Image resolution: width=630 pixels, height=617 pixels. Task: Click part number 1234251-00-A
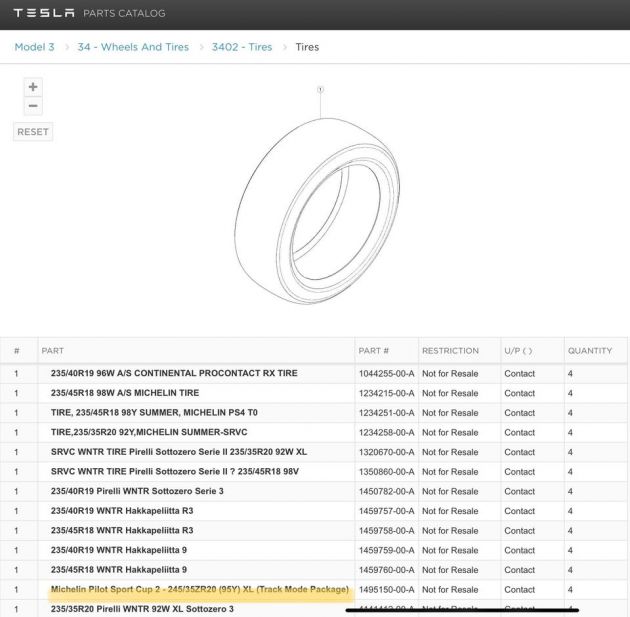coord(387,413)
